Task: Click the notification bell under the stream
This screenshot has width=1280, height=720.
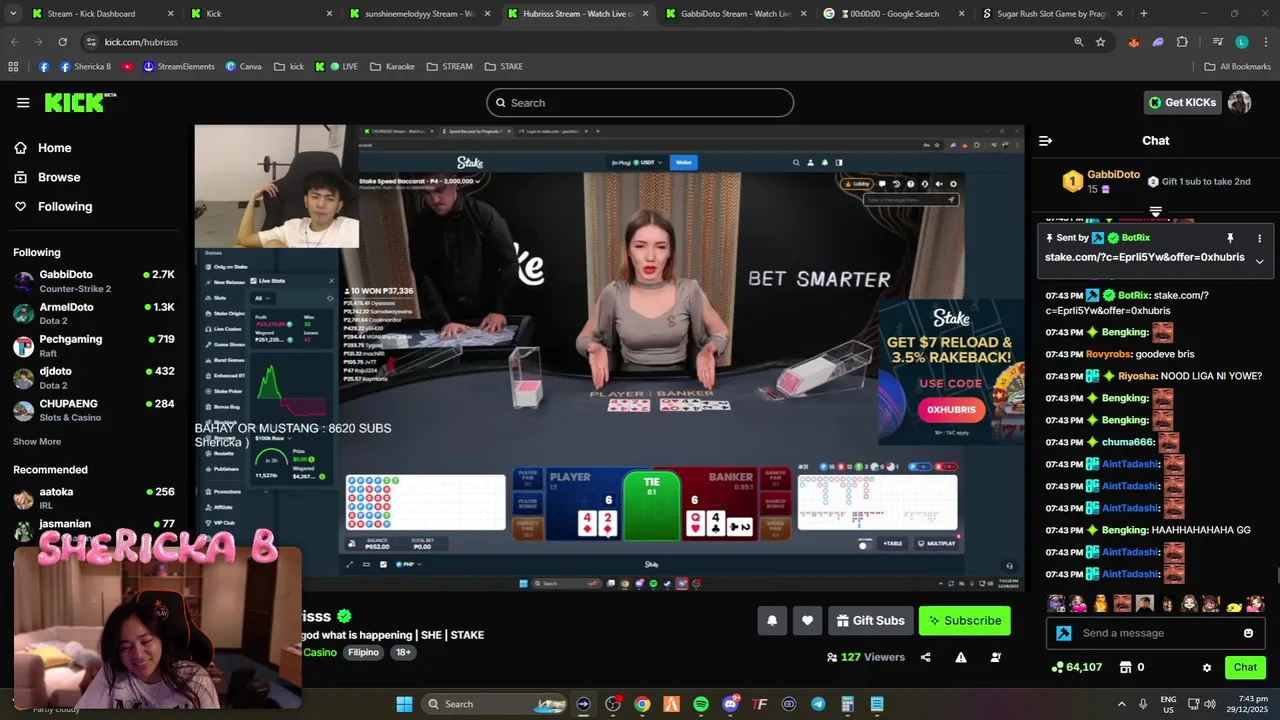Action: [772, 620]
